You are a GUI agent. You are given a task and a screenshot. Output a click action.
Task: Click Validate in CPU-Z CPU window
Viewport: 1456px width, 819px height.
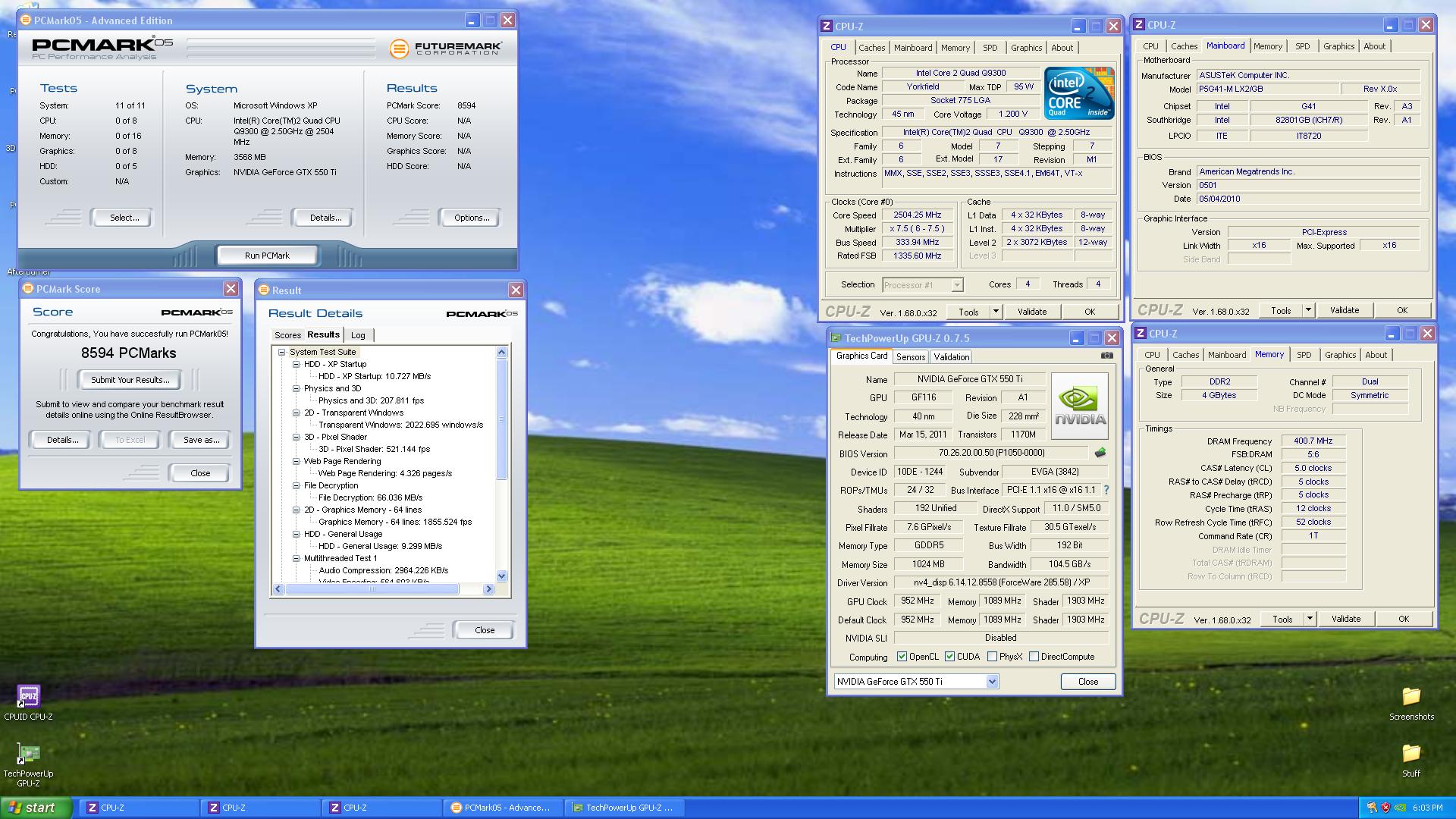tap(1032, 312)
